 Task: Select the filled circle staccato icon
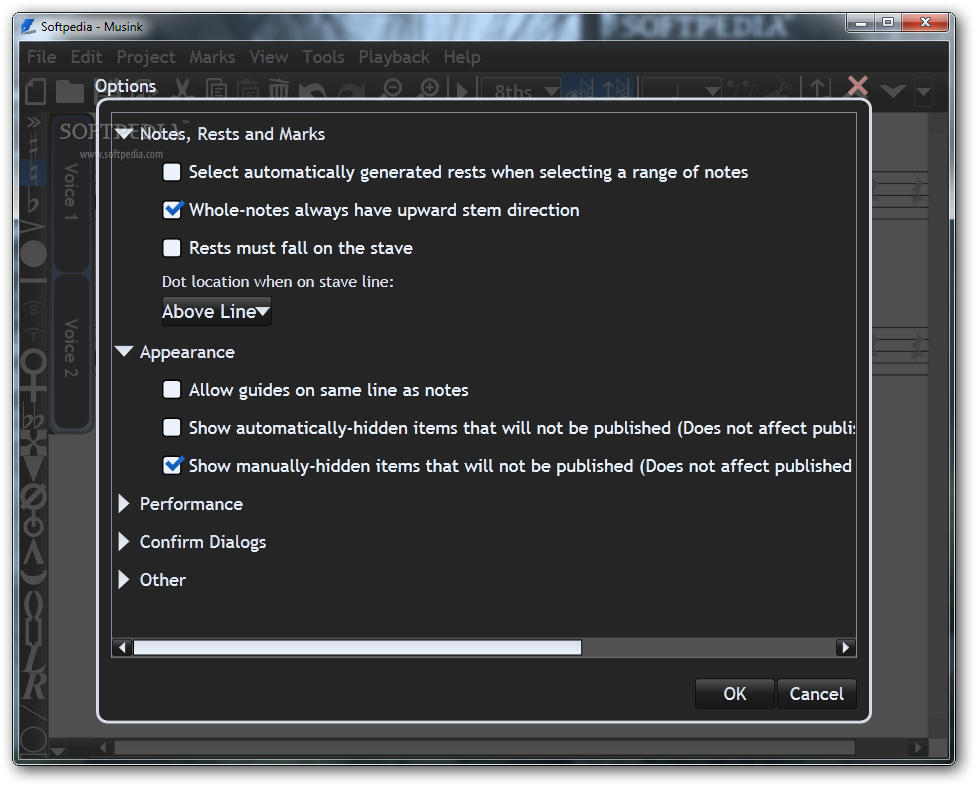33,253
